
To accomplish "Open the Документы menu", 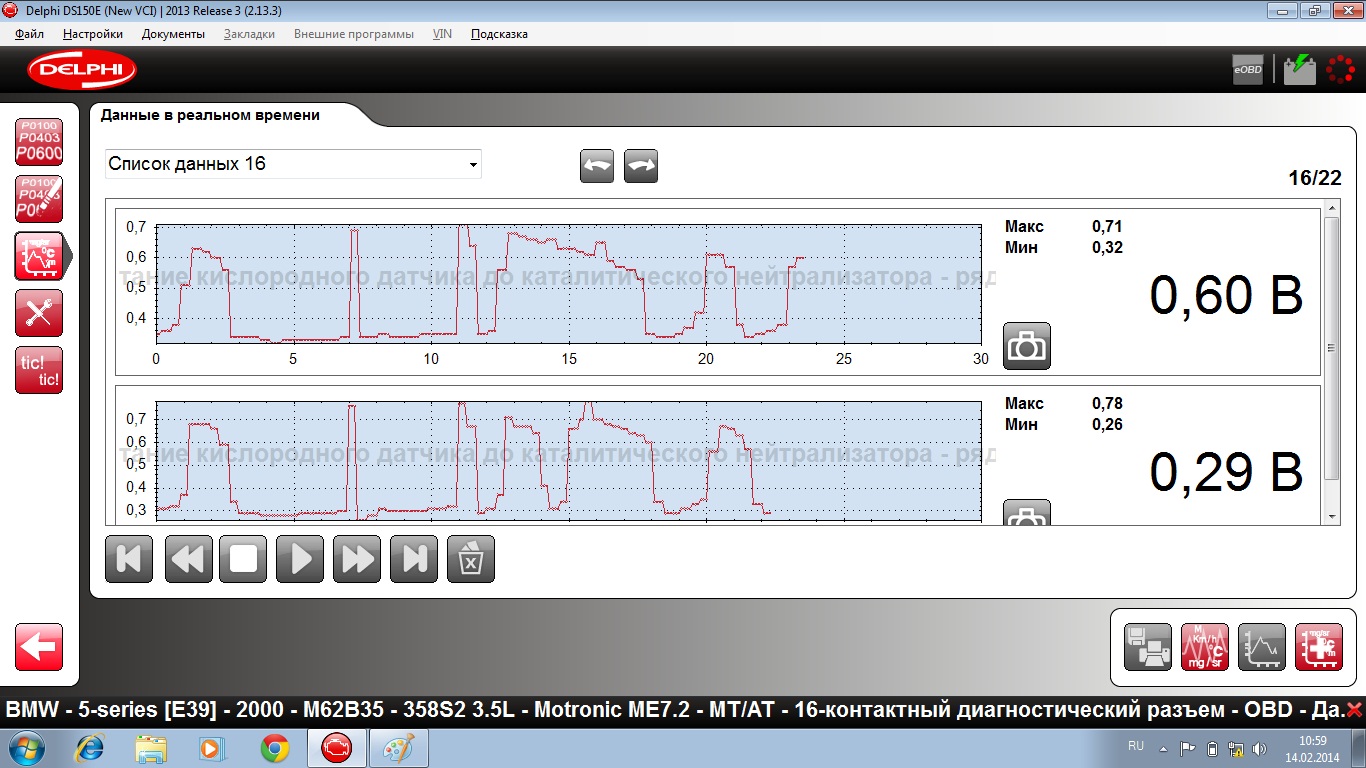I will [x=173, y=34].
